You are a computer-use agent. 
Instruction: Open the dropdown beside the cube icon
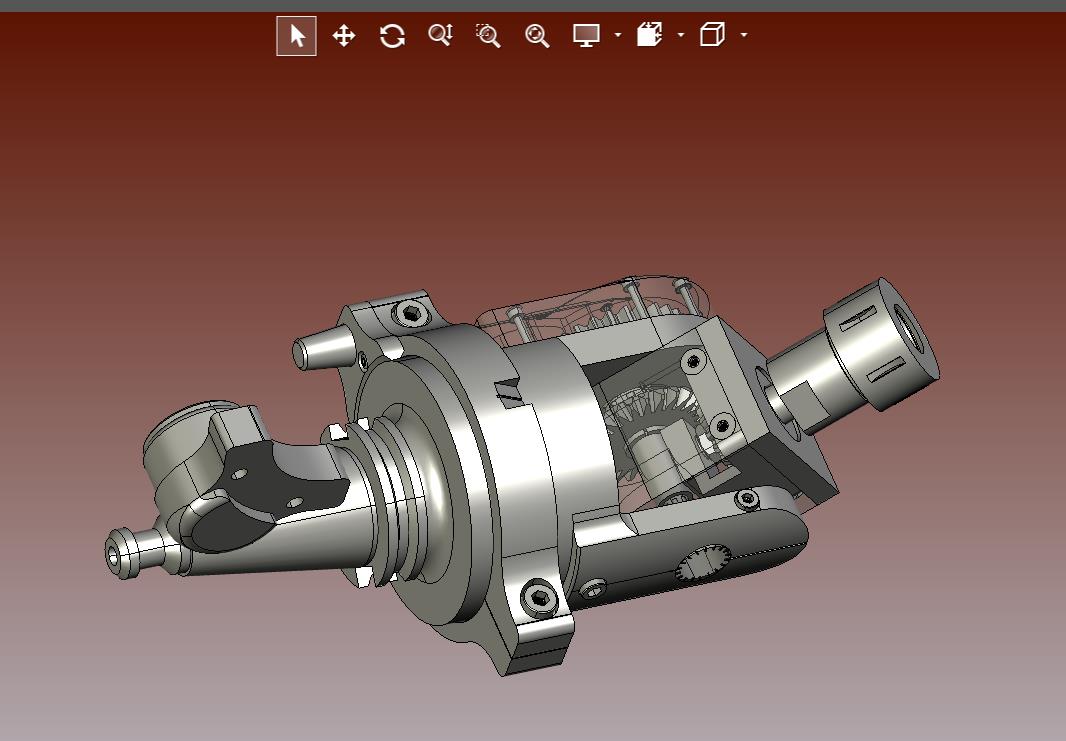click(744, 35)
